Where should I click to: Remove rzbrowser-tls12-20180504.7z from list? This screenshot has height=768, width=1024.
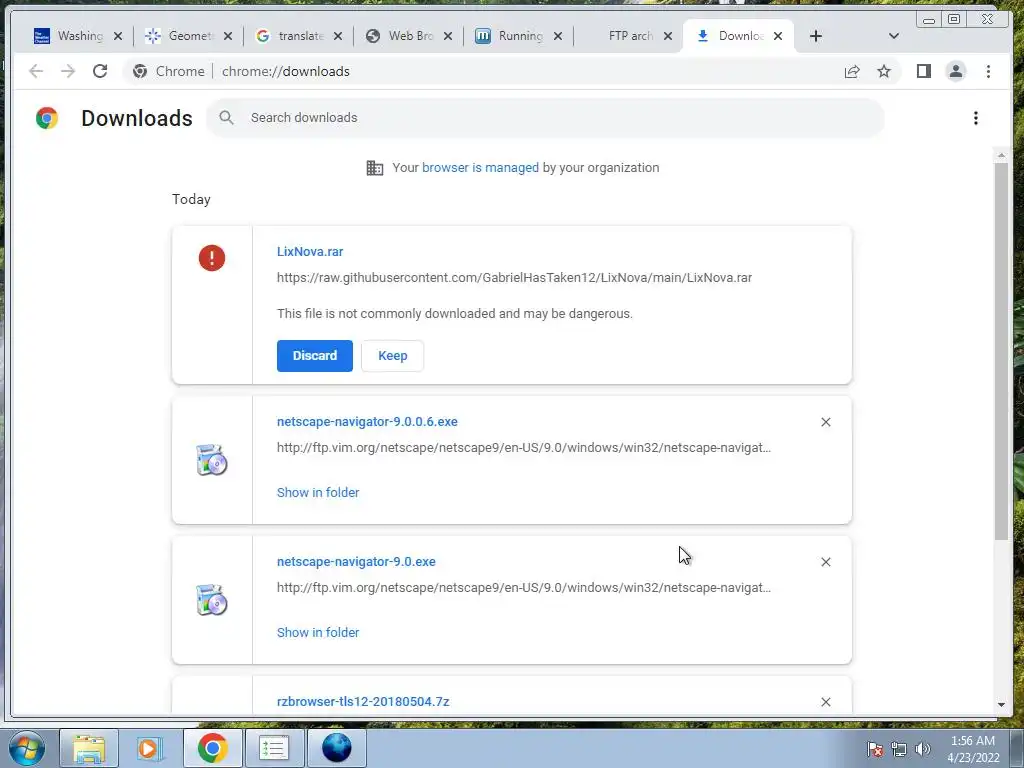825,702
